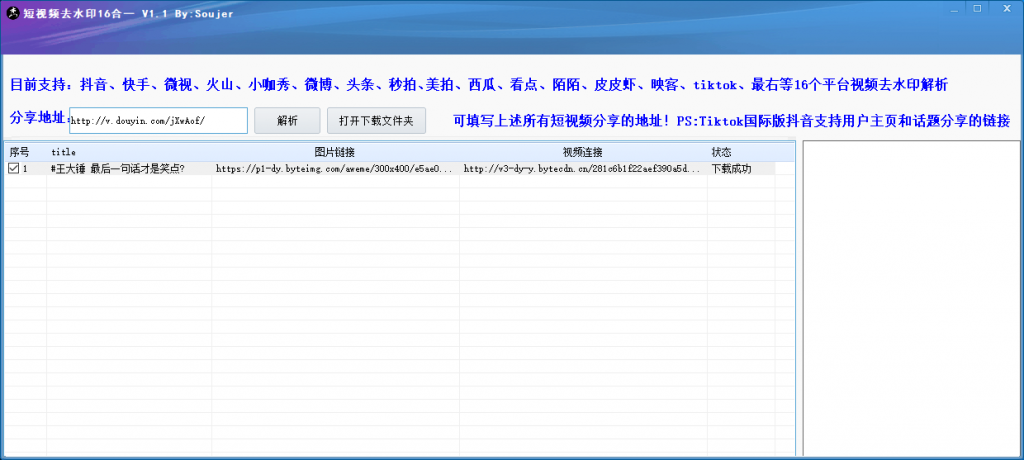The height and width of the screenshot is (460, 1024).
Task: Click the 下载成功 status cell
Action: (731, 169)
